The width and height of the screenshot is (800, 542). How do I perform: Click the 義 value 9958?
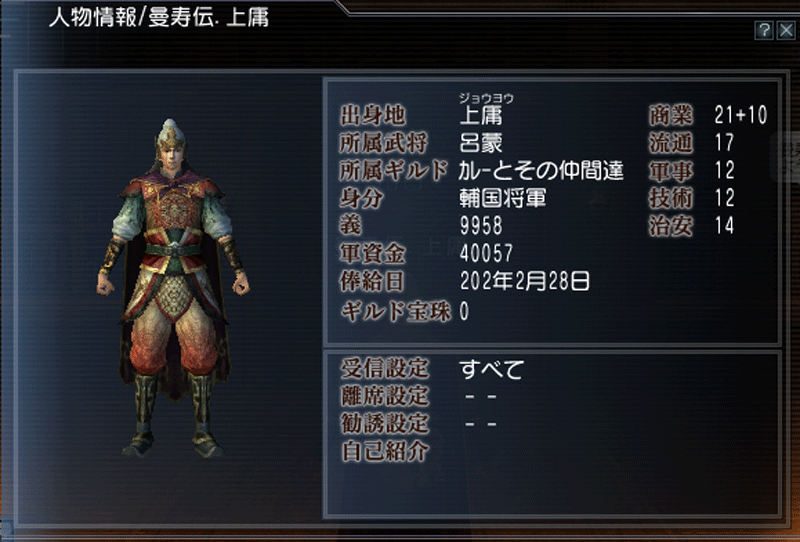click(481, 226)
